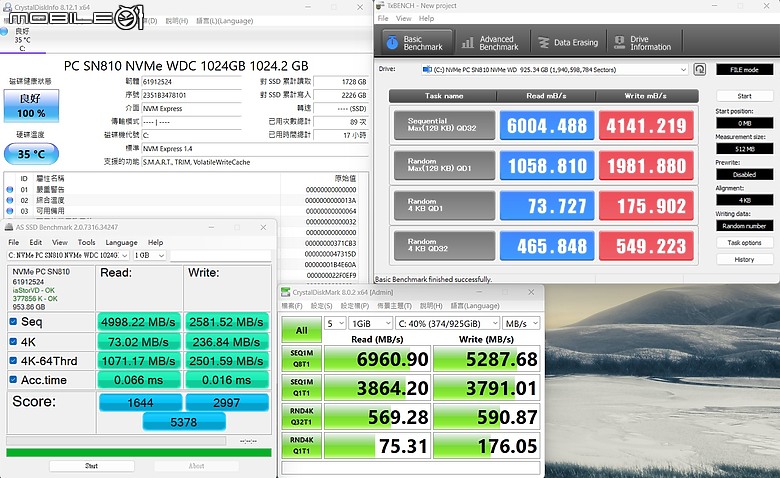Open History in TxBENCH

click(x=744, y=260)
